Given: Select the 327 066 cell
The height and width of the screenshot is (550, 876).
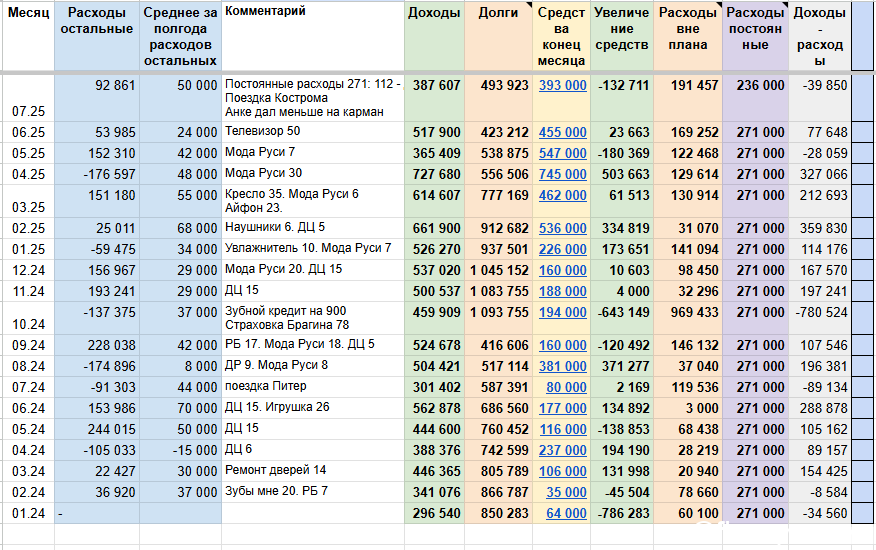Looking at the screenshot, I should (820, 174).
